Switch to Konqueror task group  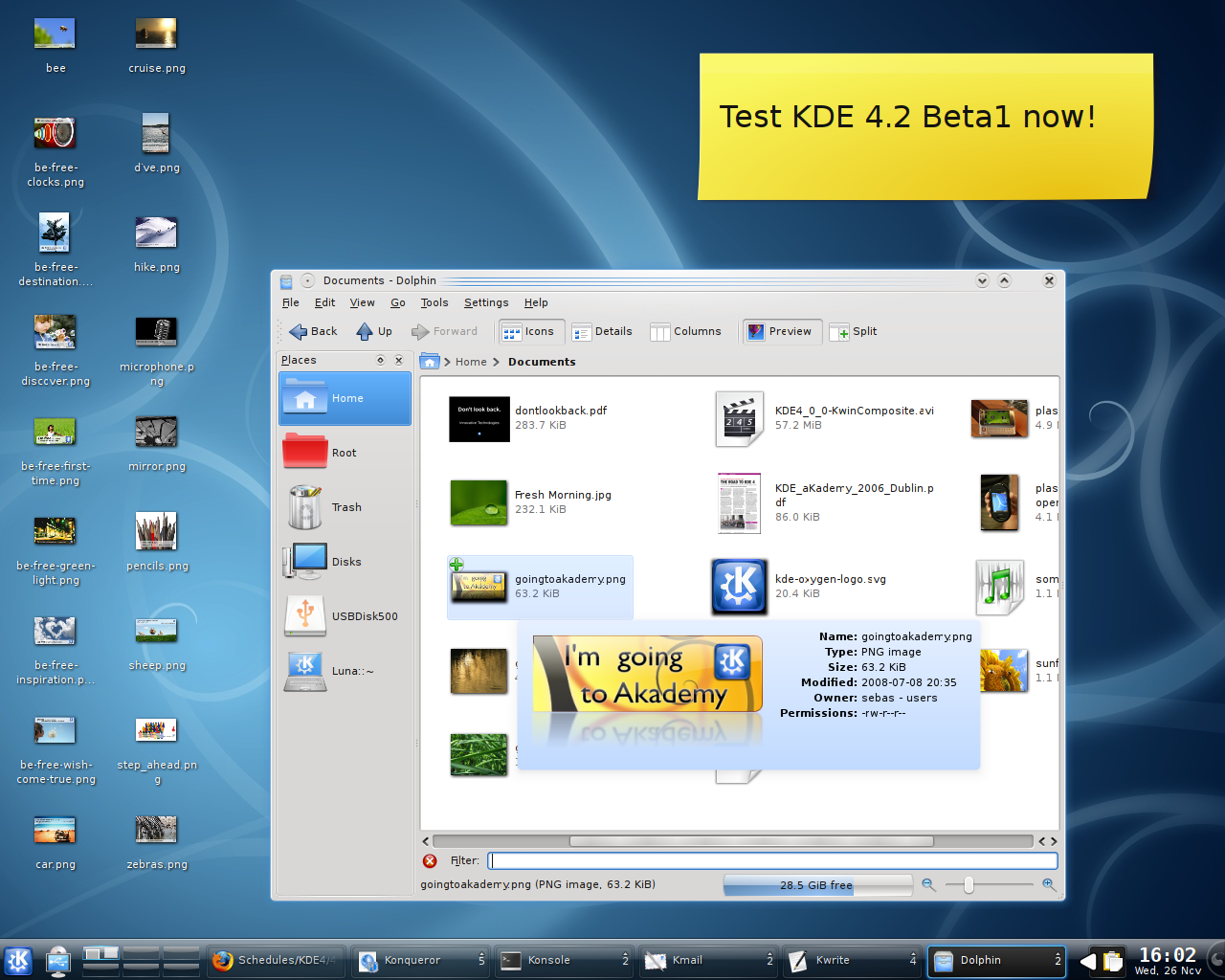click(x=420, y=960)
